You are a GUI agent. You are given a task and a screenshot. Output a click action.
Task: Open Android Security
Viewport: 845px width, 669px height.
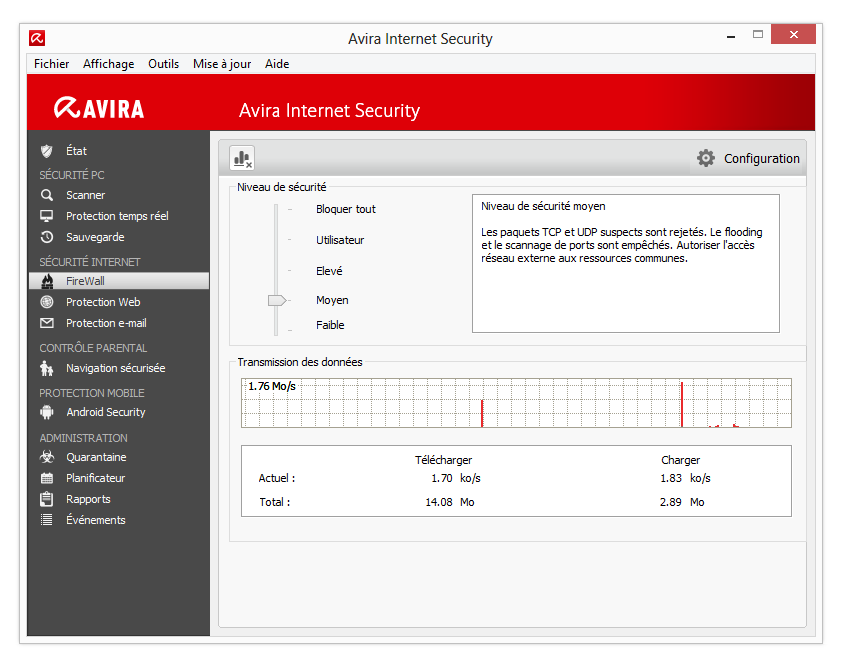pyautogui.click(x=105, y=412)
